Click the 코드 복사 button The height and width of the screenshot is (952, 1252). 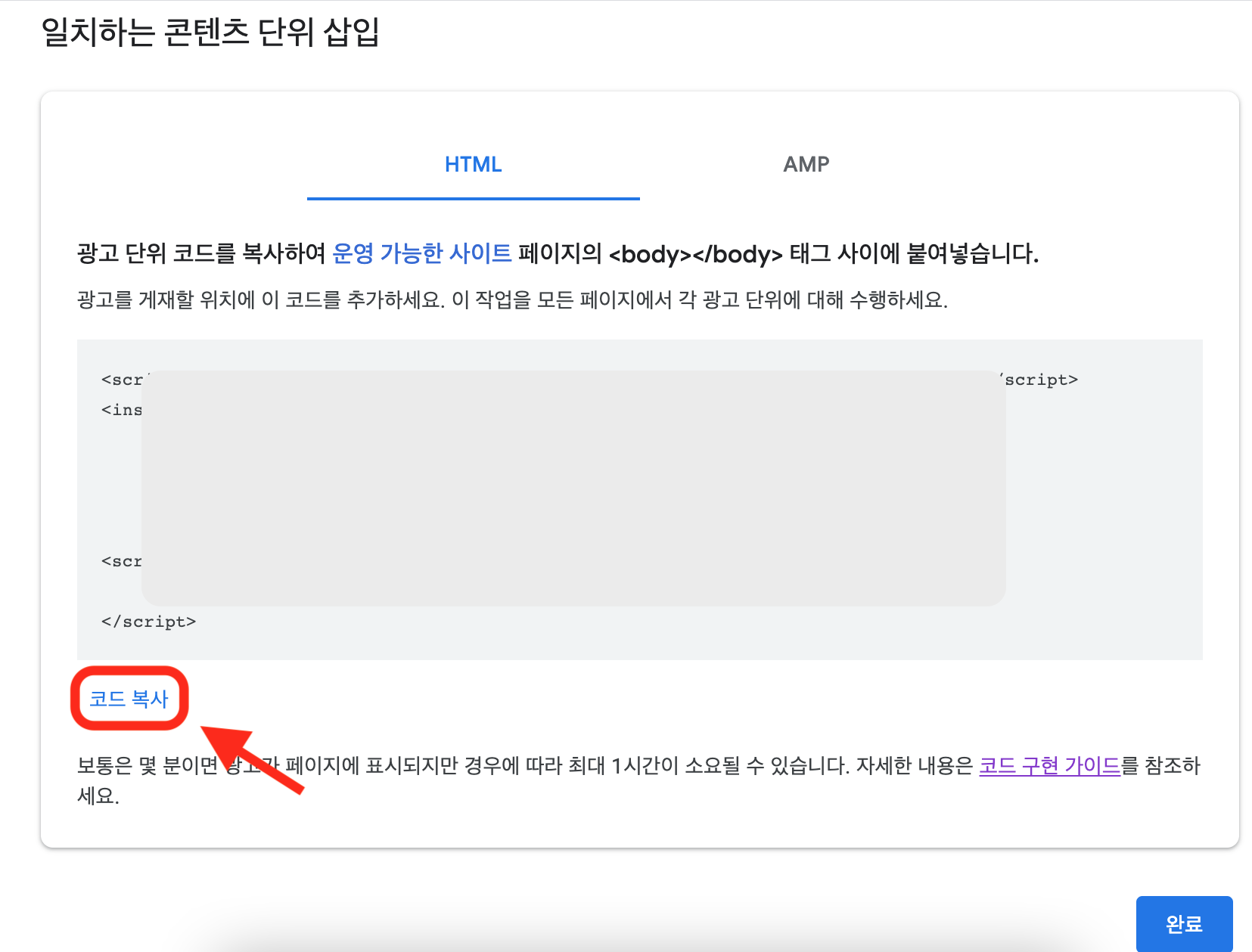click(129, 699)
